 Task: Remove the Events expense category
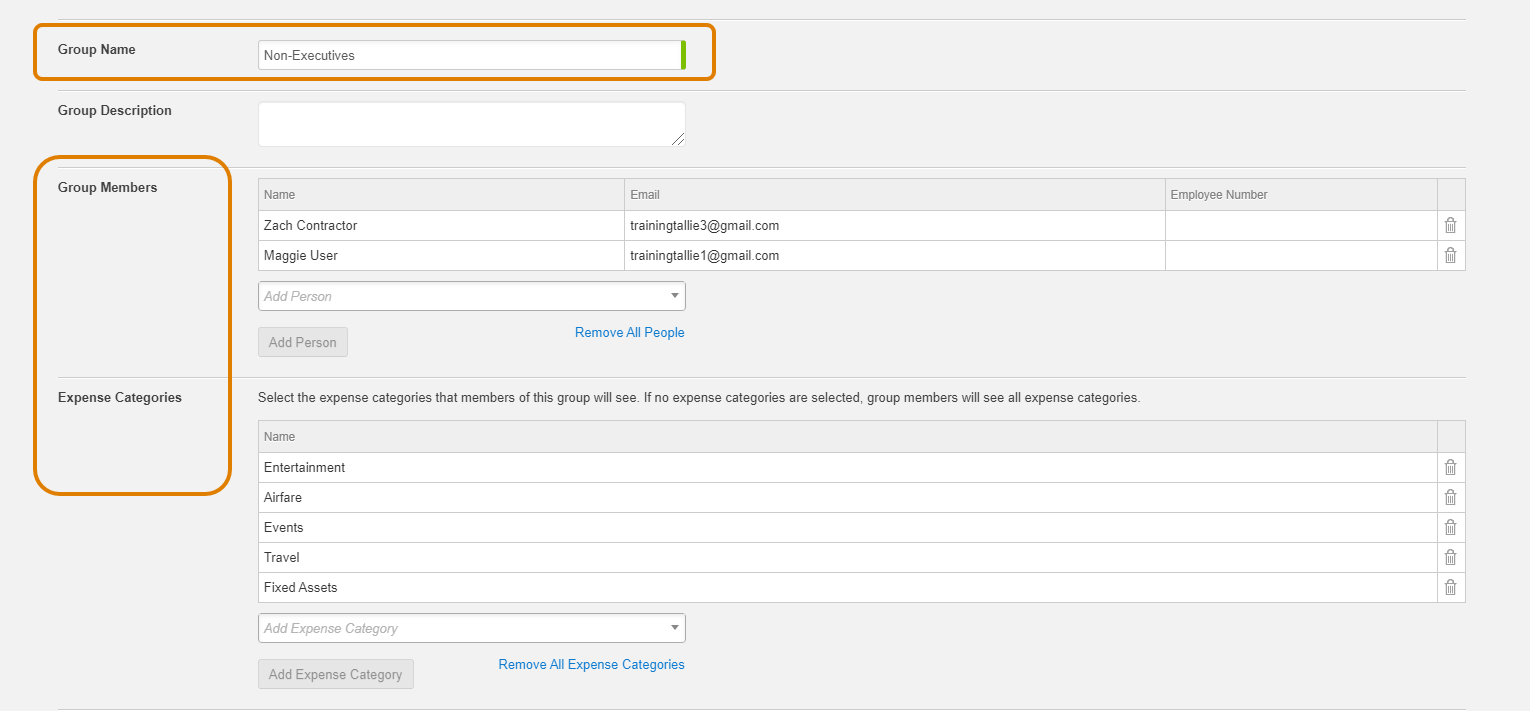click(1450, 528)
